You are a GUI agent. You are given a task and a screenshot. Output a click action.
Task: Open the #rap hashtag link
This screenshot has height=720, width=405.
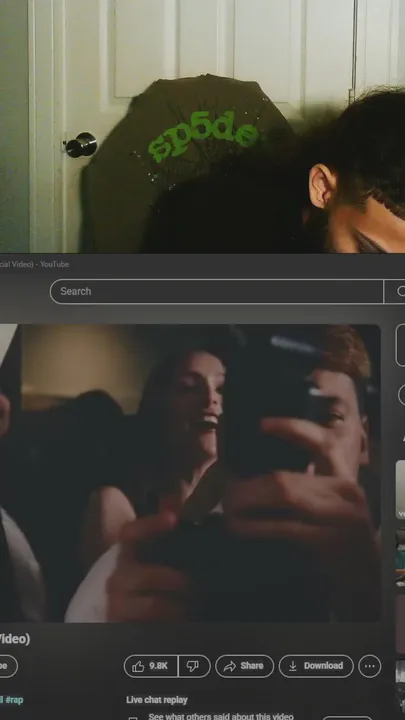[13, 700]
